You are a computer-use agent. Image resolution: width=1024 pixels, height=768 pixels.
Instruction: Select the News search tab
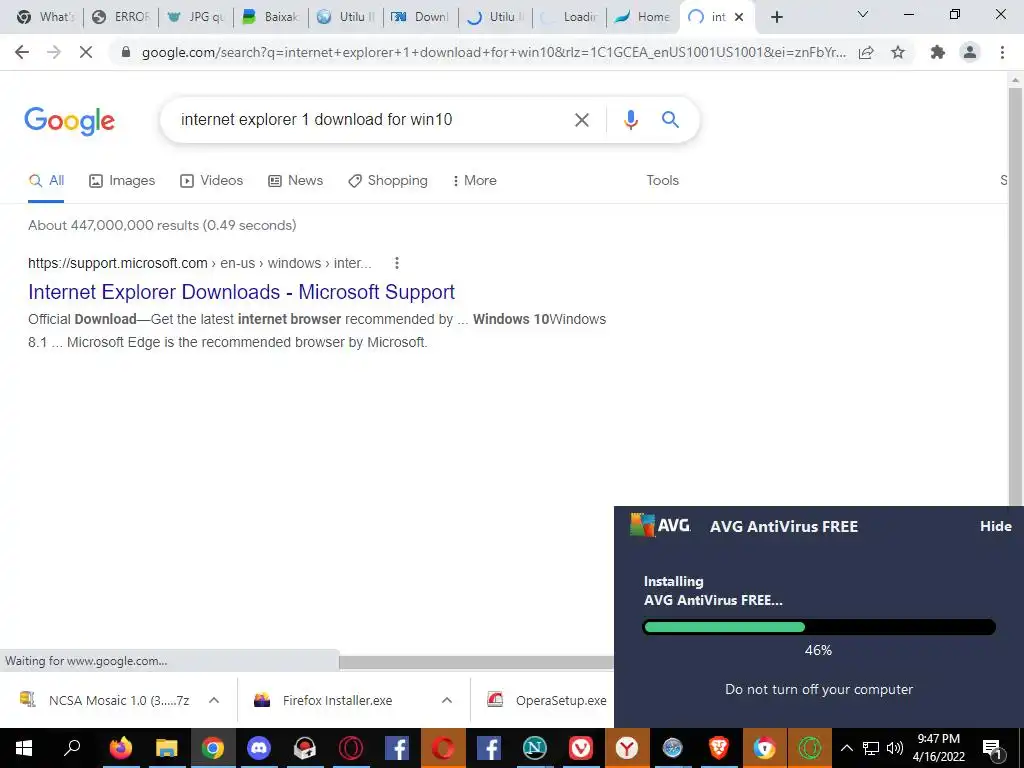296,181
